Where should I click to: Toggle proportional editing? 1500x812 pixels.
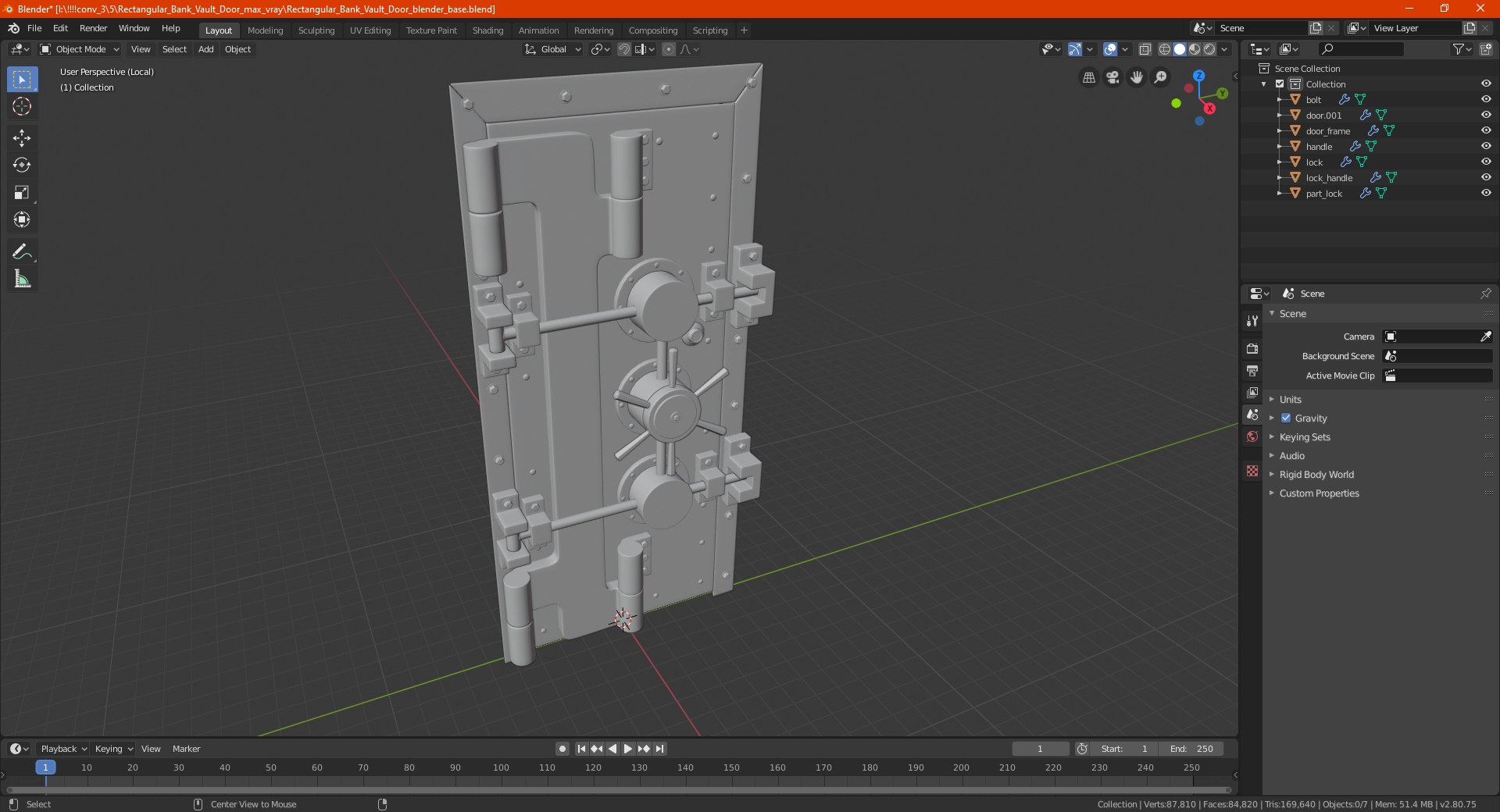pos(669,49)
